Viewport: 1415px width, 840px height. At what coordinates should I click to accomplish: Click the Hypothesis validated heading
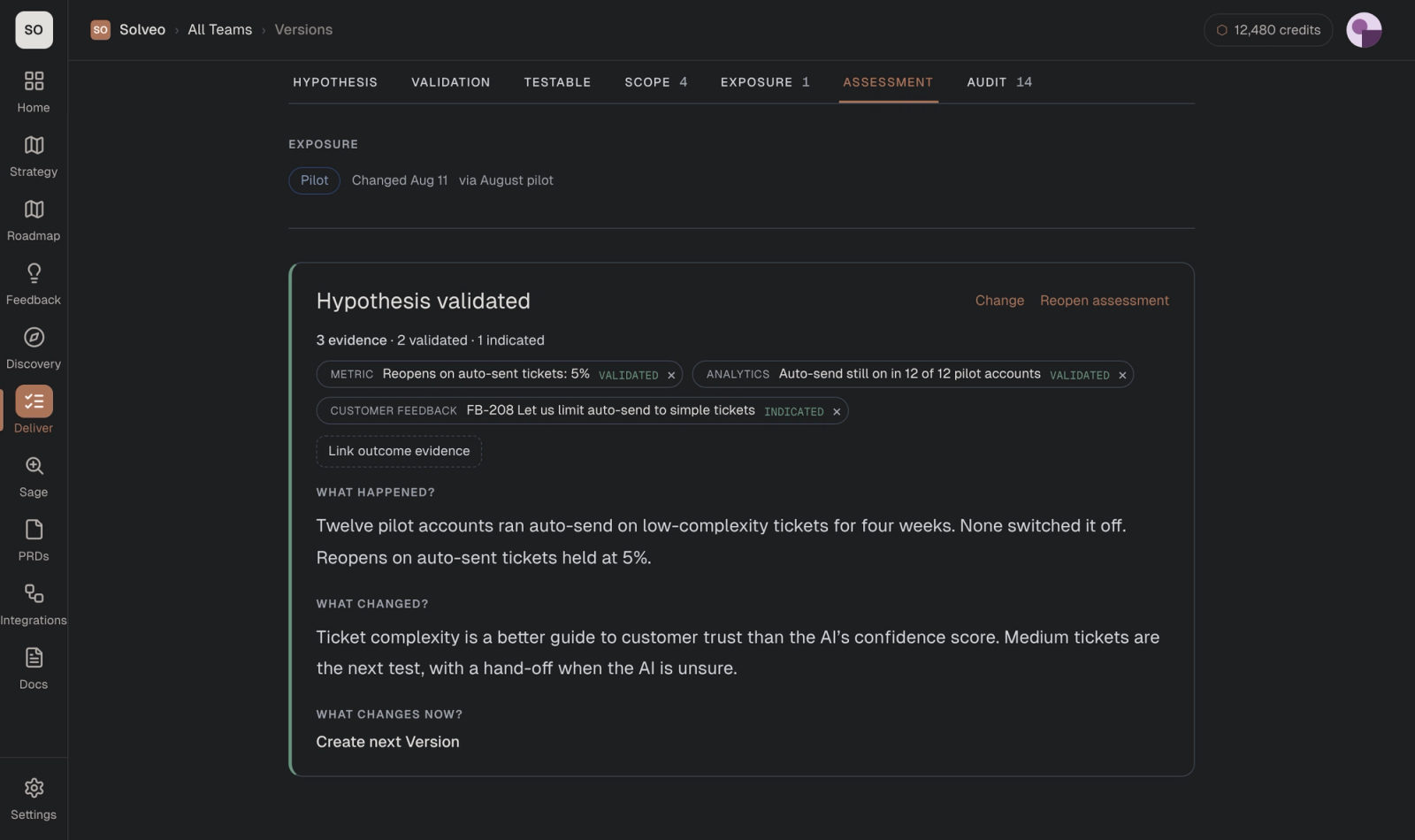424,301
